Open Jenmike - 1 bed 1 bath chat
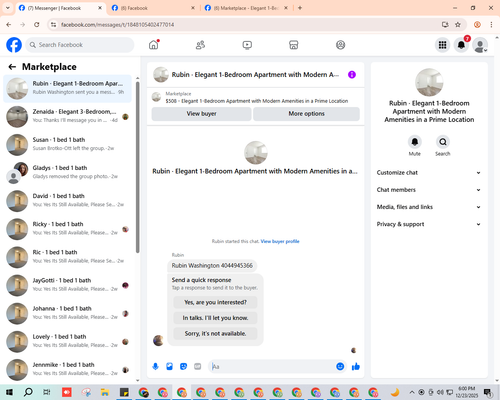 (67, 370)
